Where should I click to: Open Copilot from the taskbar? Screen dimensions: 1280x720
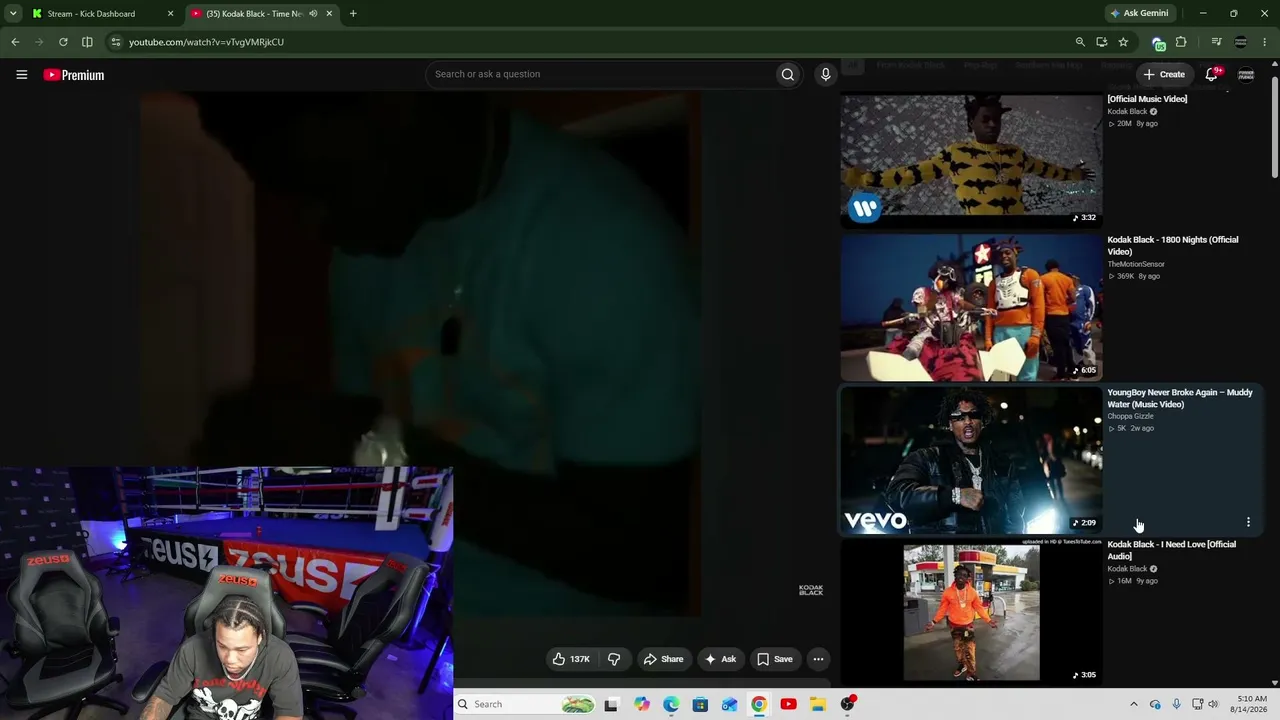pyautogui.click(x=642, y=704)
